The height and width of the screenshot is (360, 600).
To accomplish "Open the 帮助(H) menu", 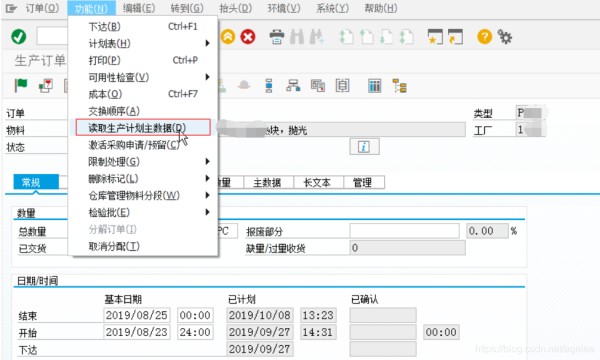I will click(x=380, y=8).
